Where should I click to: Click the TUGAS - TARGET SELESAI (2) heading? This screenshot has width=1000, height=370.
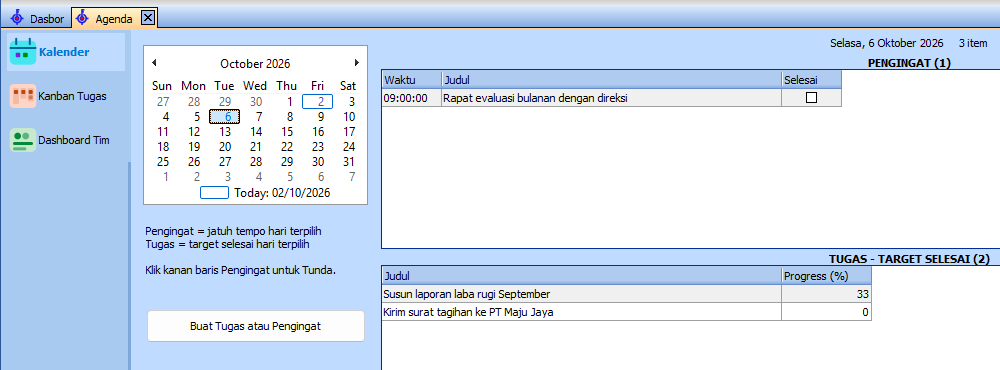tap(909, 259)
